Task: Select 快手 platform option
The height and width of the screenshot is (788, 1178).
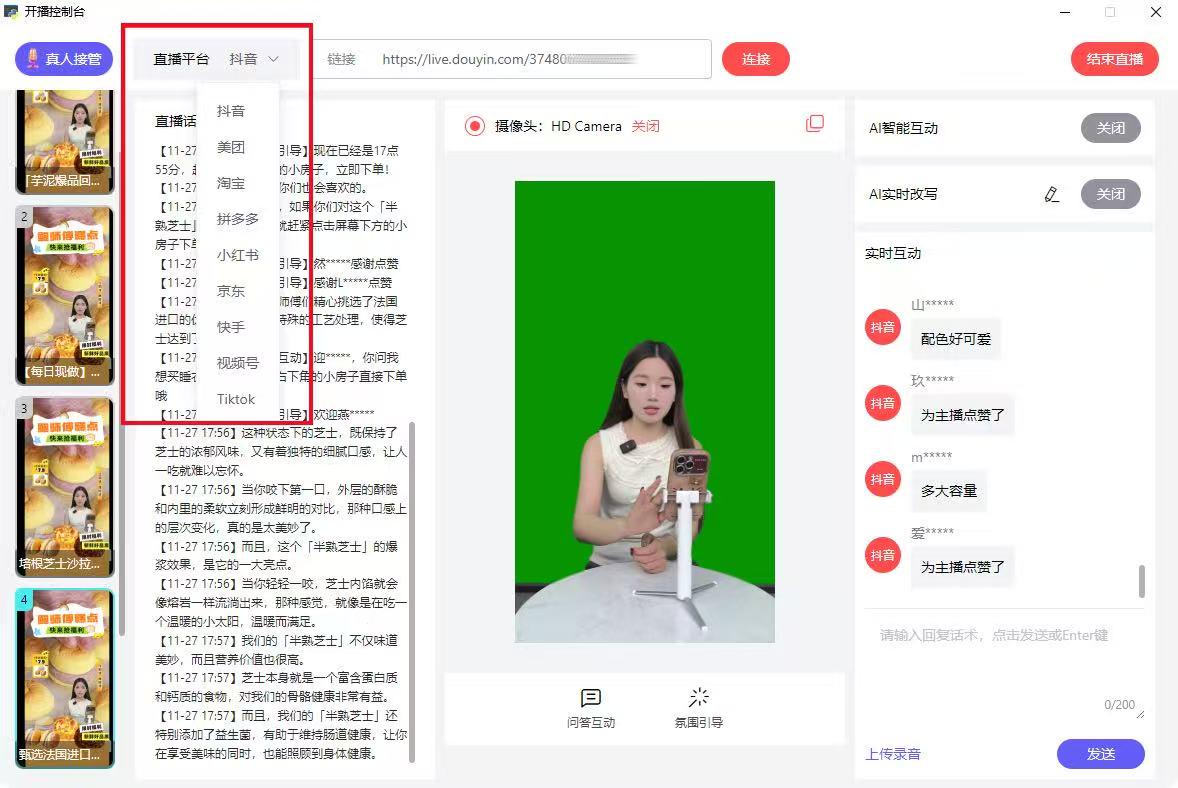Action: click(231, 328)
